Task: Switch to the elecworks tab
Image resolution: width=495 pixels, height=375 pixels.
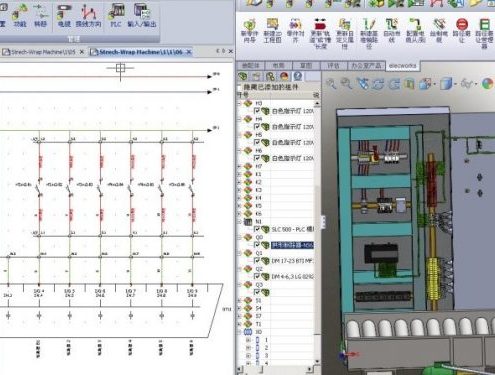Action: (402, 66)
